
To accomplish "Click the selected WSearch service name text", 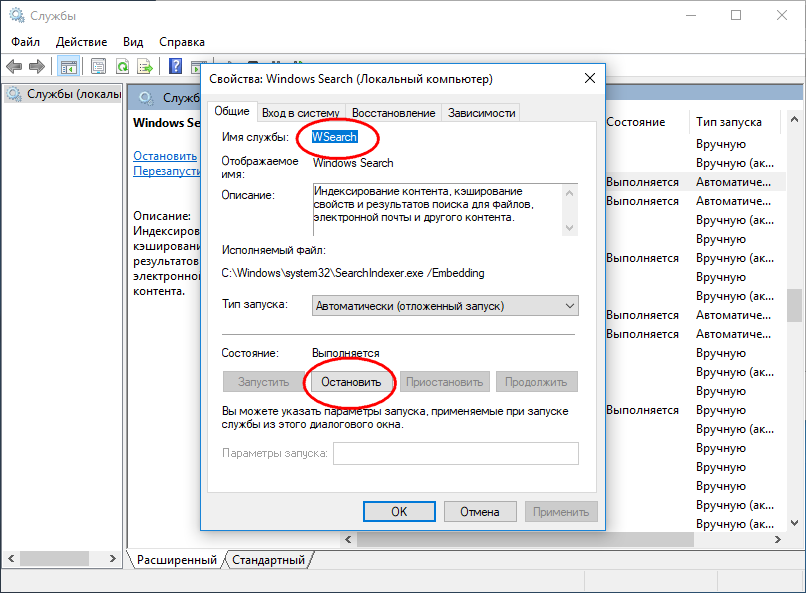I will coord(335,137).
